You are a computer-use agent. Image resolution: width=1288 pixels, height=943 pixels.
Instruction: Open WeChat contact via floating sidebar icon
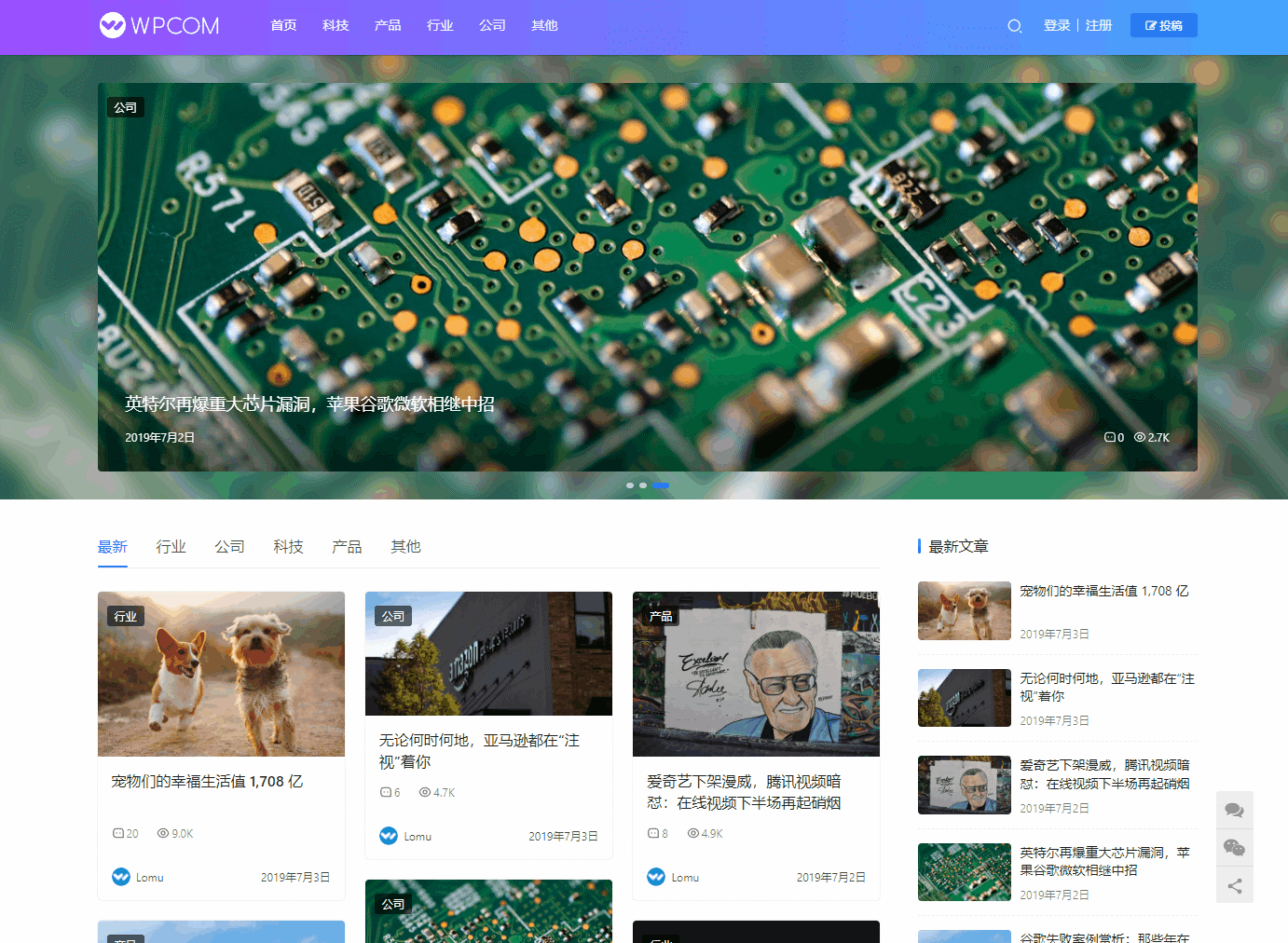pyautogui.click(x=1234, y=848)
